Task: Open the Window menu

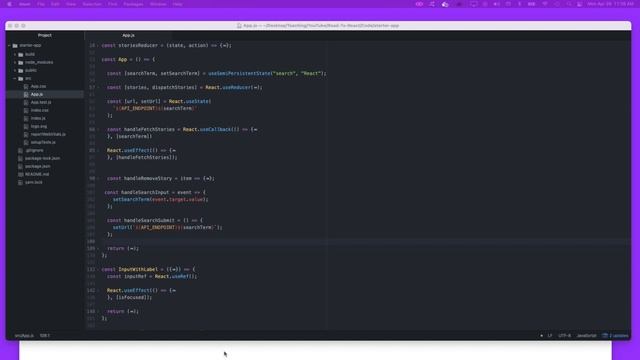Action: [158, 4]
